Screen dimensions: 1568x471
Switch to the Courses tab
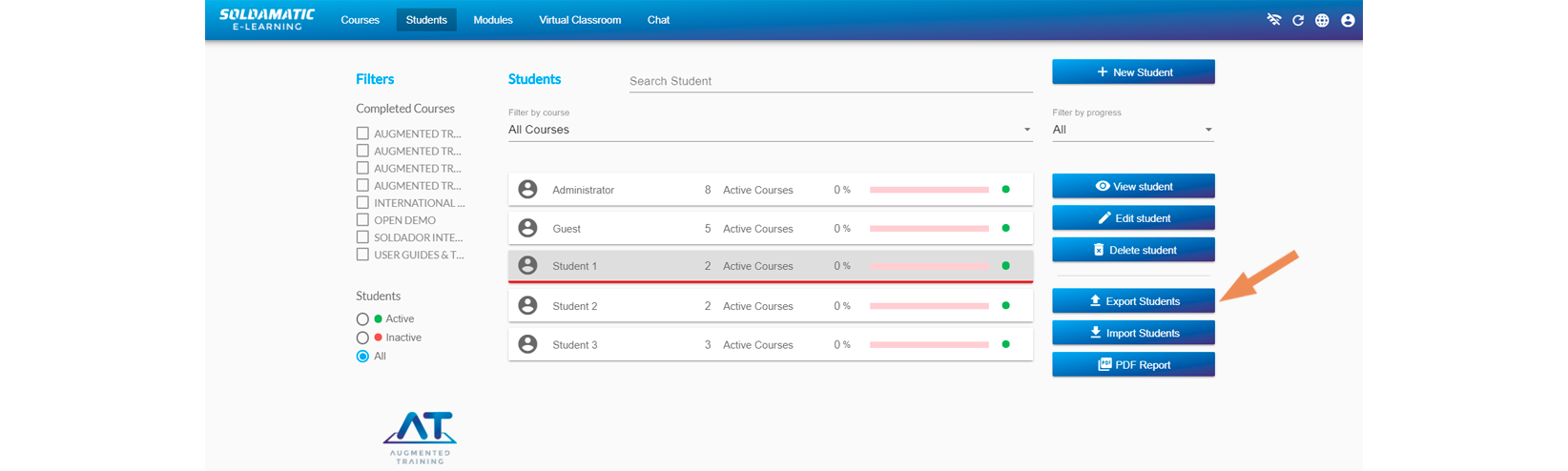pyautogui.click(x=360, y=20)
